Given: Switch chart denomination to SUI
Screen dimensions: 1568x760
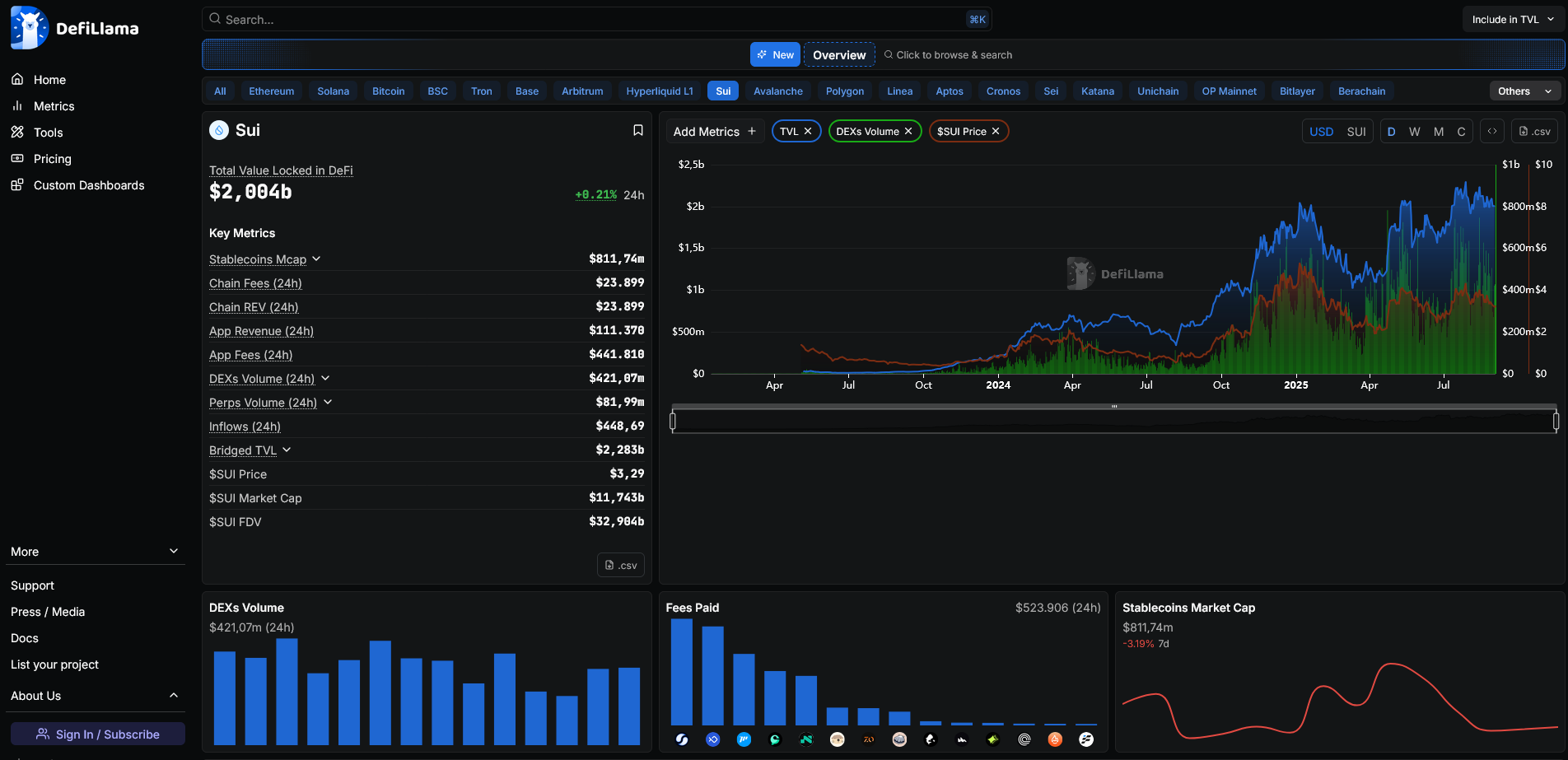Looking at the screenshot, I should (x=1356, y=131).
